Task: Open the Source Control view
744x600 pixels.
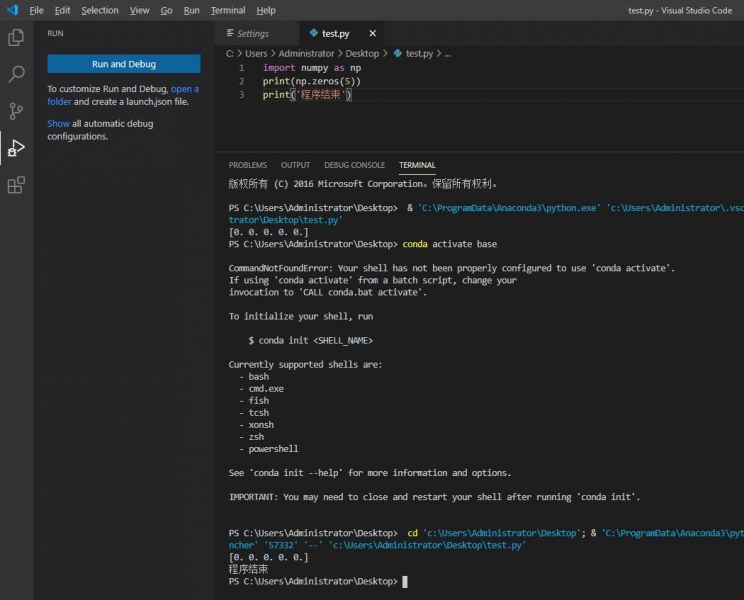Action: (16, 111)
